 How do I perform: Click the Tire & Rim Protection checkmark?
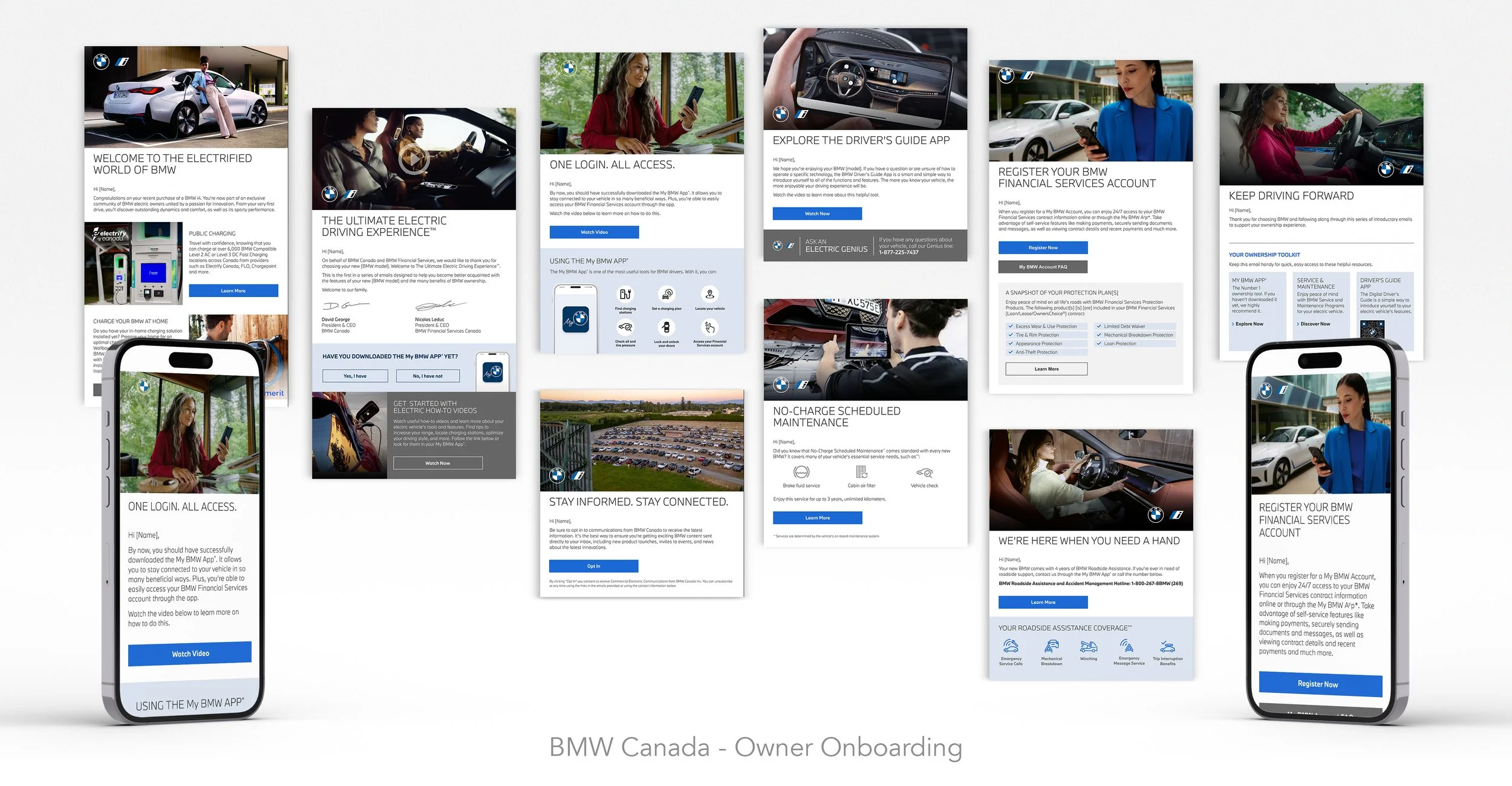coord(1010,335)
